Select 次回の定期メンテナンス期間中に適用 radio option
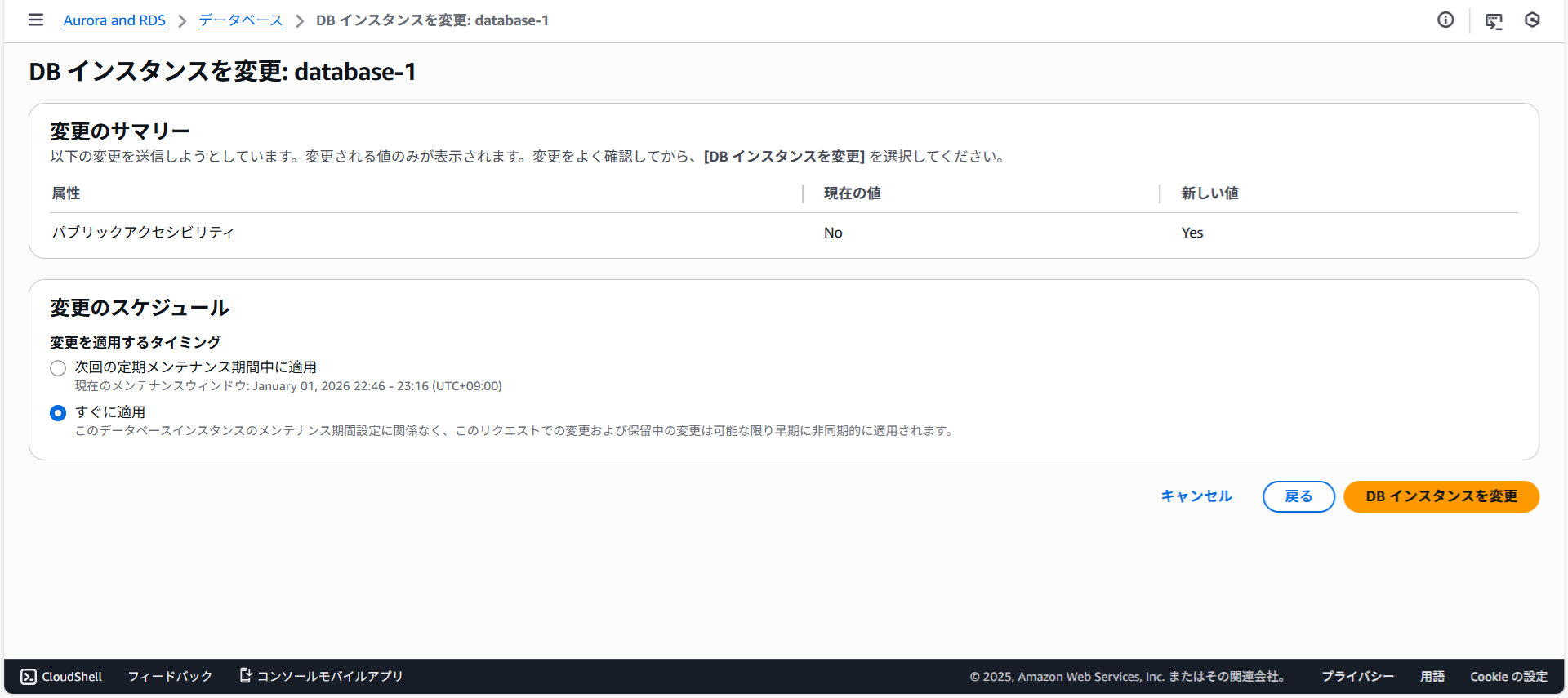 click(x=58, y=368)
